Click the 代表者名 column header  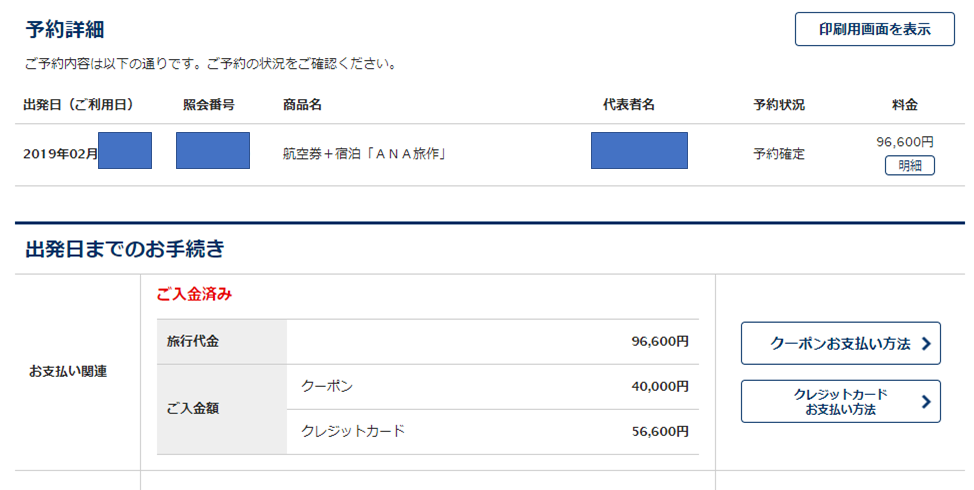point(629,105)
